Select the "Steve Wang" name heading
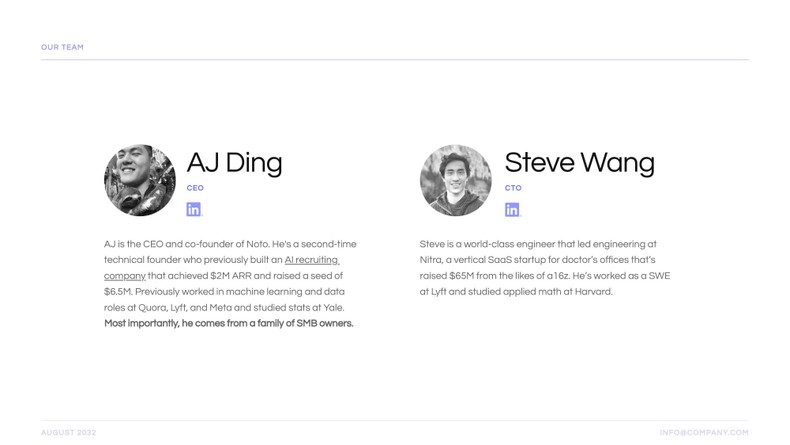This screenshot has height=445, width=790. point(579,163)
